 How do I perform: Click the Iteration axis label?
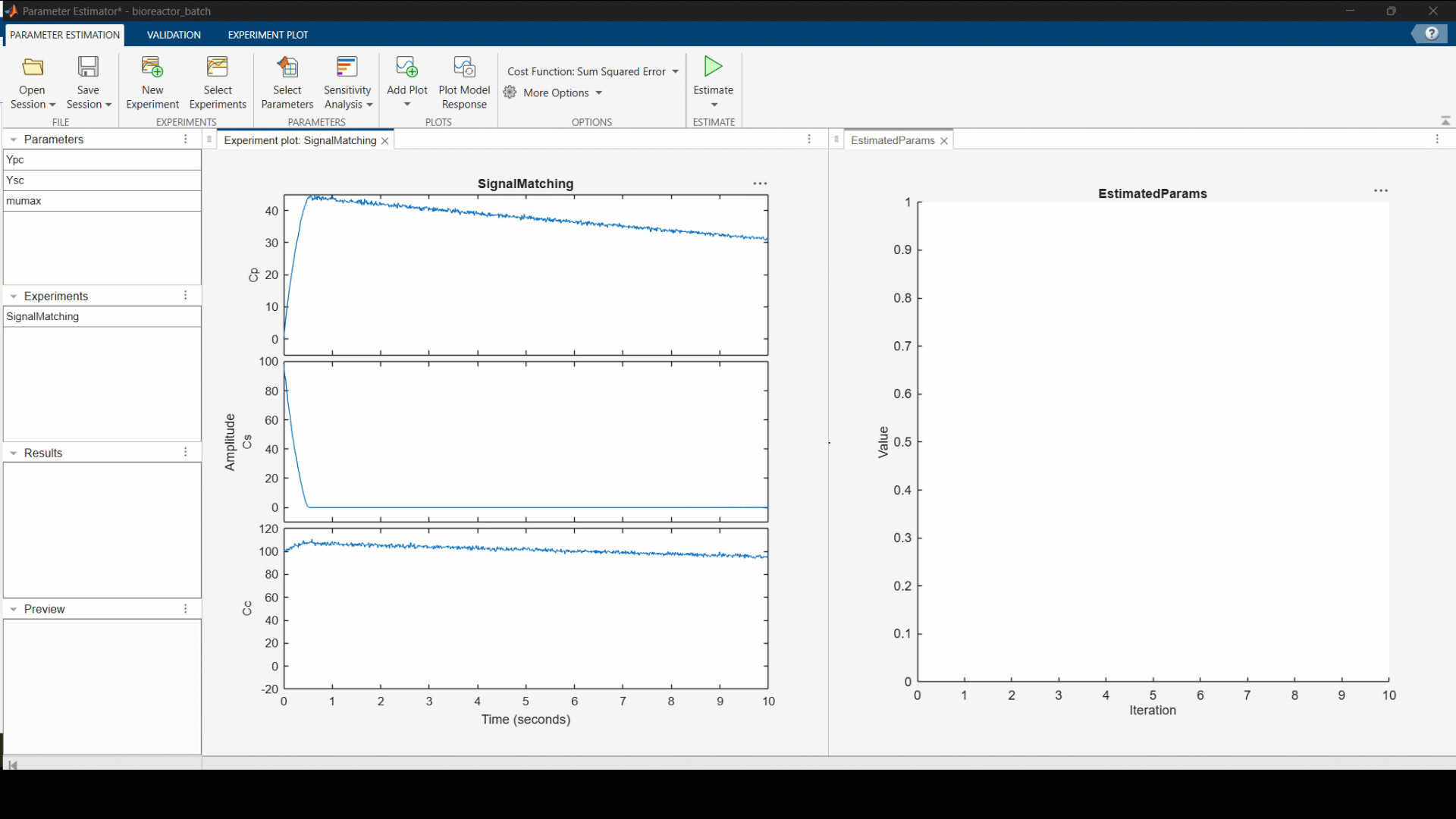pos(1153,710)
